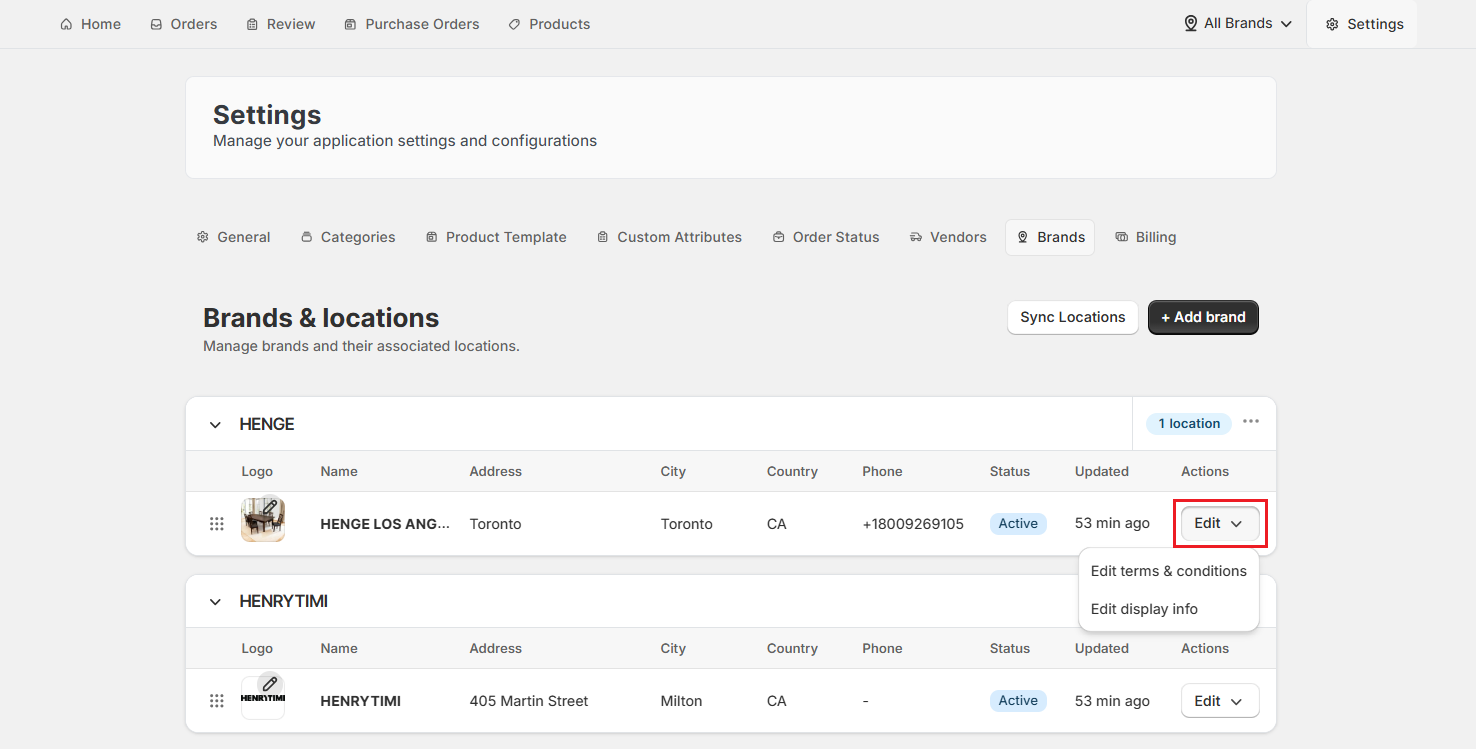Open the Home page
Screen dimensions: 1476x749
[91, 24]
